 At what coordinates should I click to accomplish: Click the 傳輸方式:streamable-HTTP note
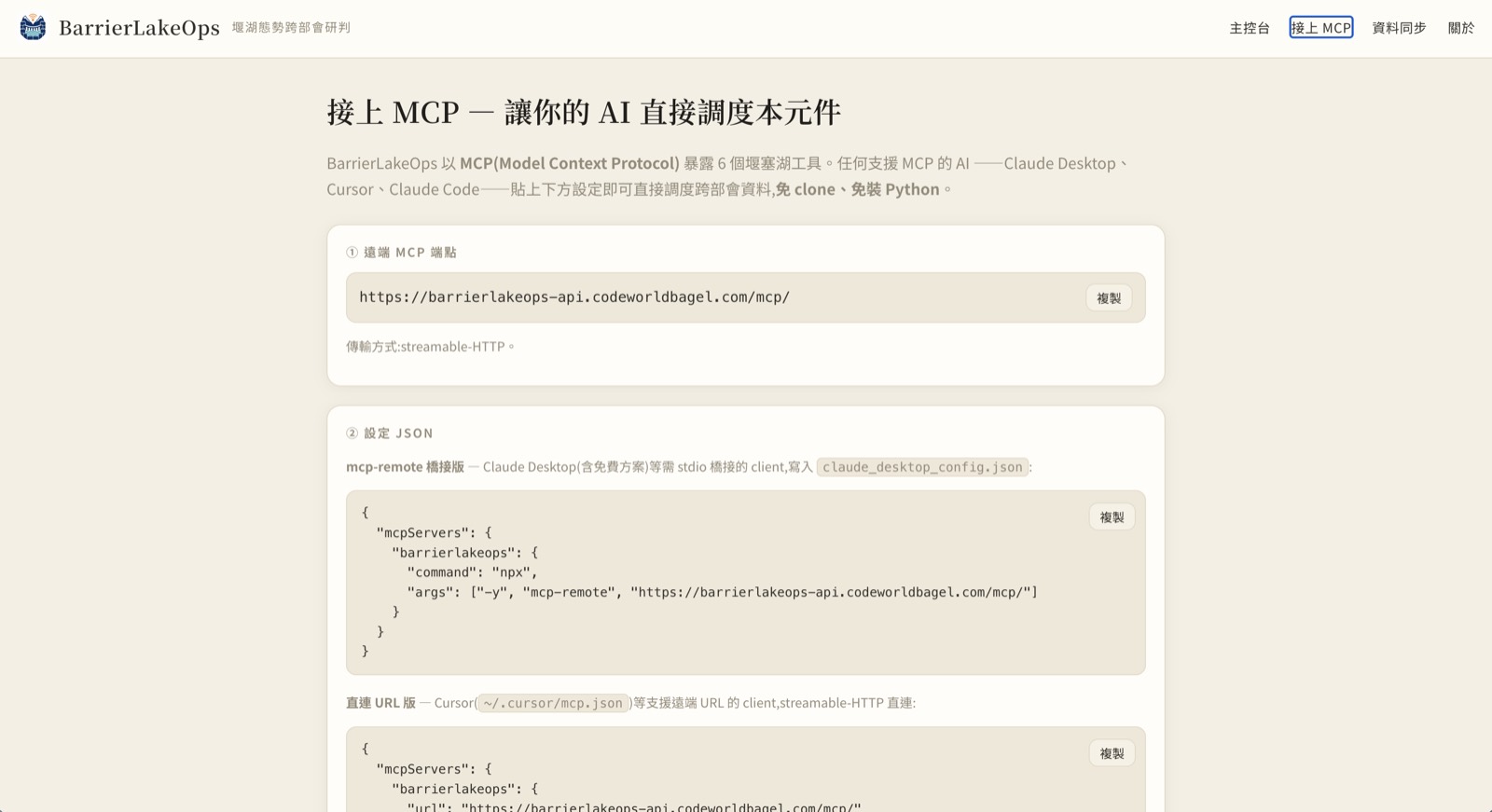point(430,347)
